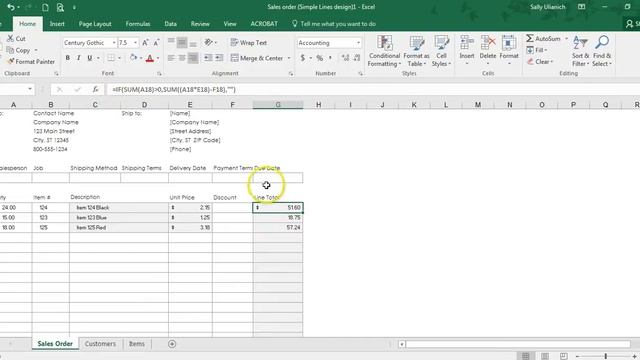Toggle Italic formatting
The image size is (640, 360).
click(x=79, y=58)
